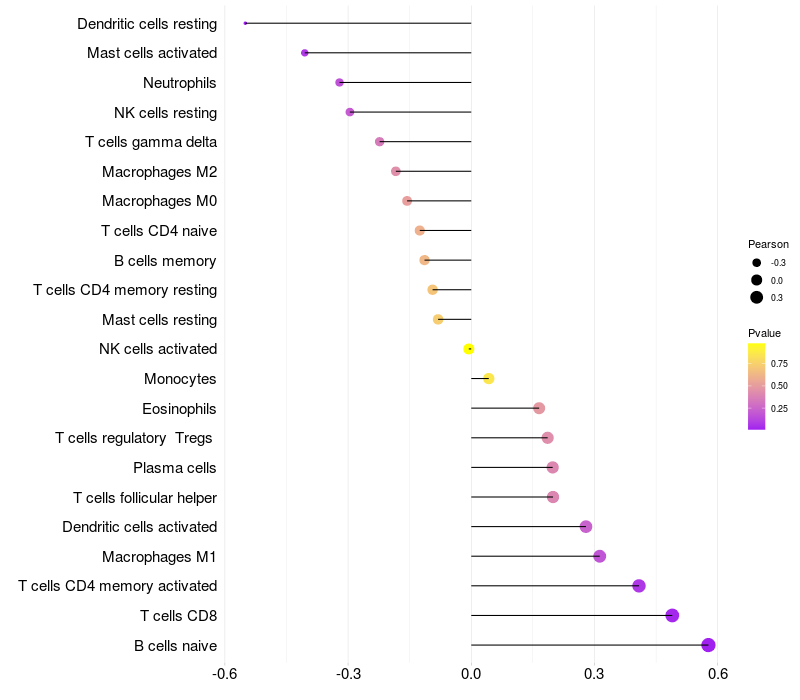Click the -0.6 x-axis tick label
The width and height of the screenshot is (800, 700).
click(x=224, y=673)
